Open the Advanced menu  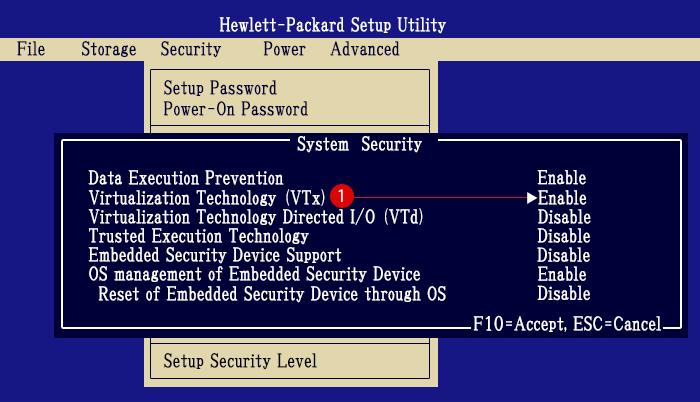click(365, 49)
